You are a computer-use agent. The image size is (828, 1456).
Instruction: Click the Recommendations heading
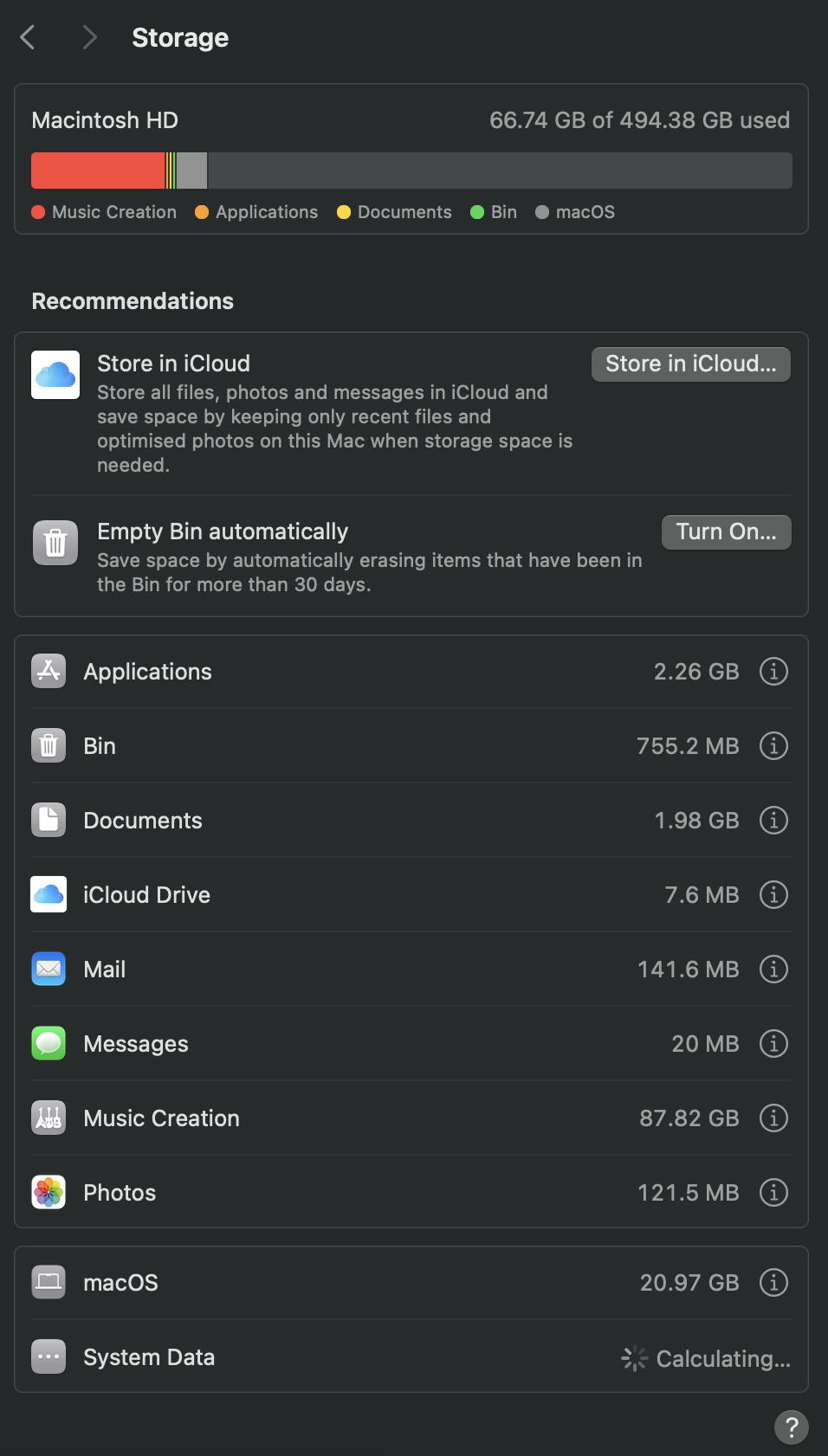(133, 301)
